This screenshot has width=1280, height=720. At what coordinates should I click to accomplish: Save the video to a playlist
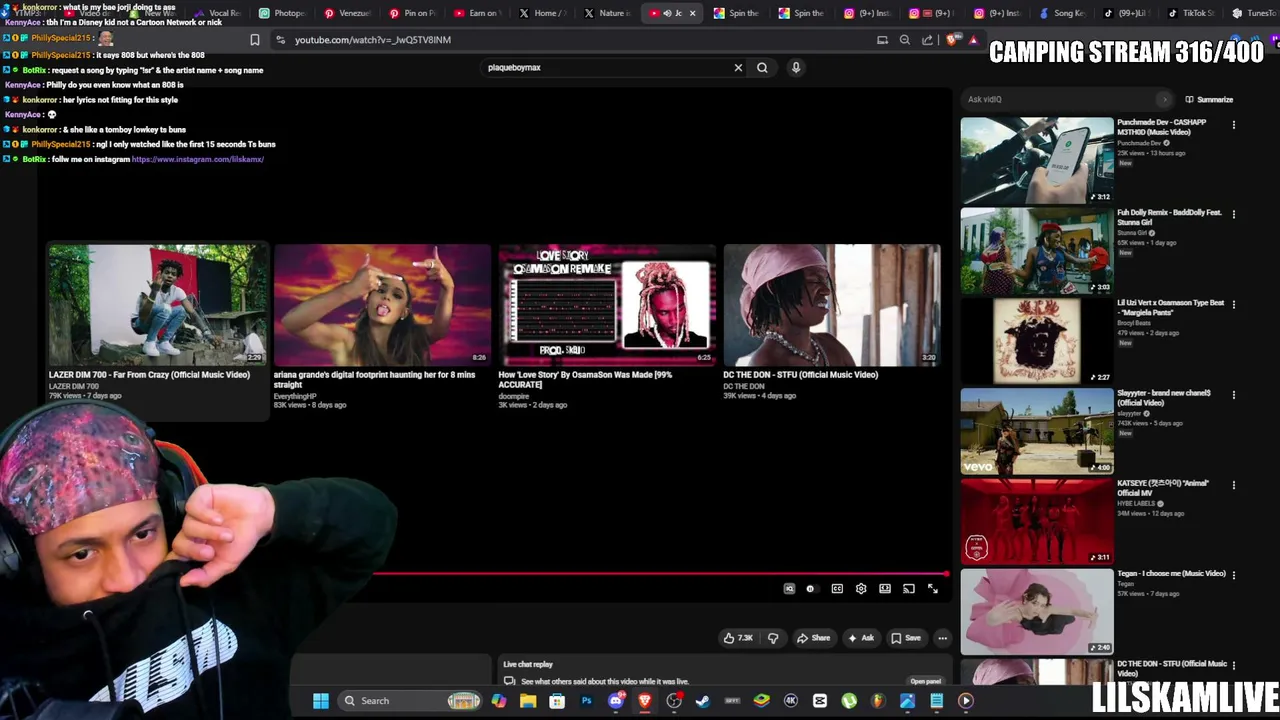point(906,638)
